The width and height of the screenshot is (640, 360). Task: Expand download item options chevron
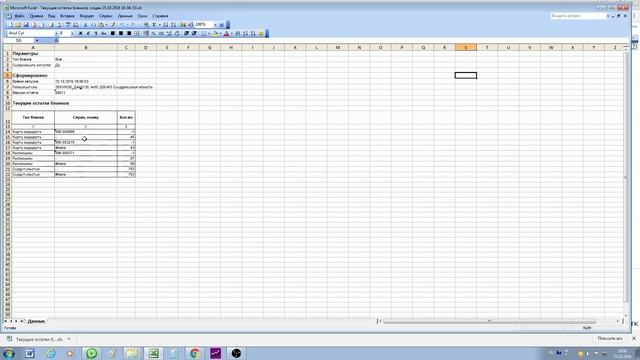coord(69,339)
